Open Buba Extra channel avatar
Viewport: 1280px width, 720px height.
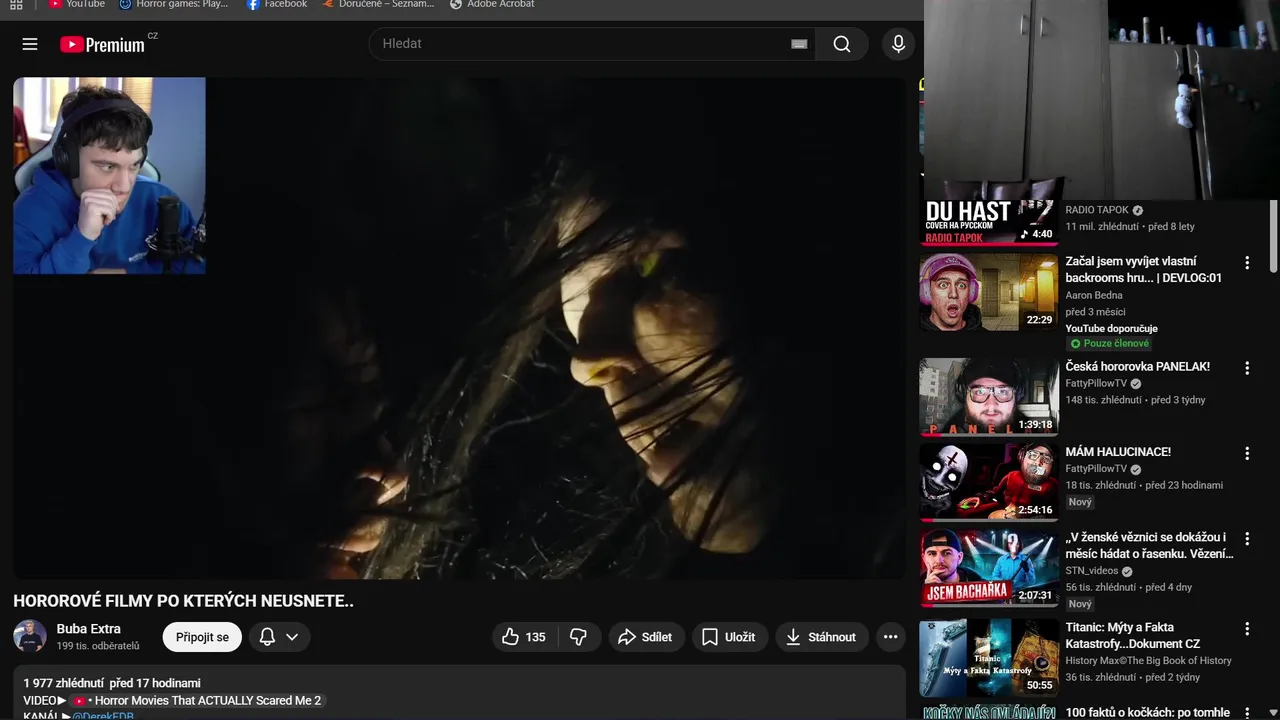pyautogui.click(x=30, y=636)
